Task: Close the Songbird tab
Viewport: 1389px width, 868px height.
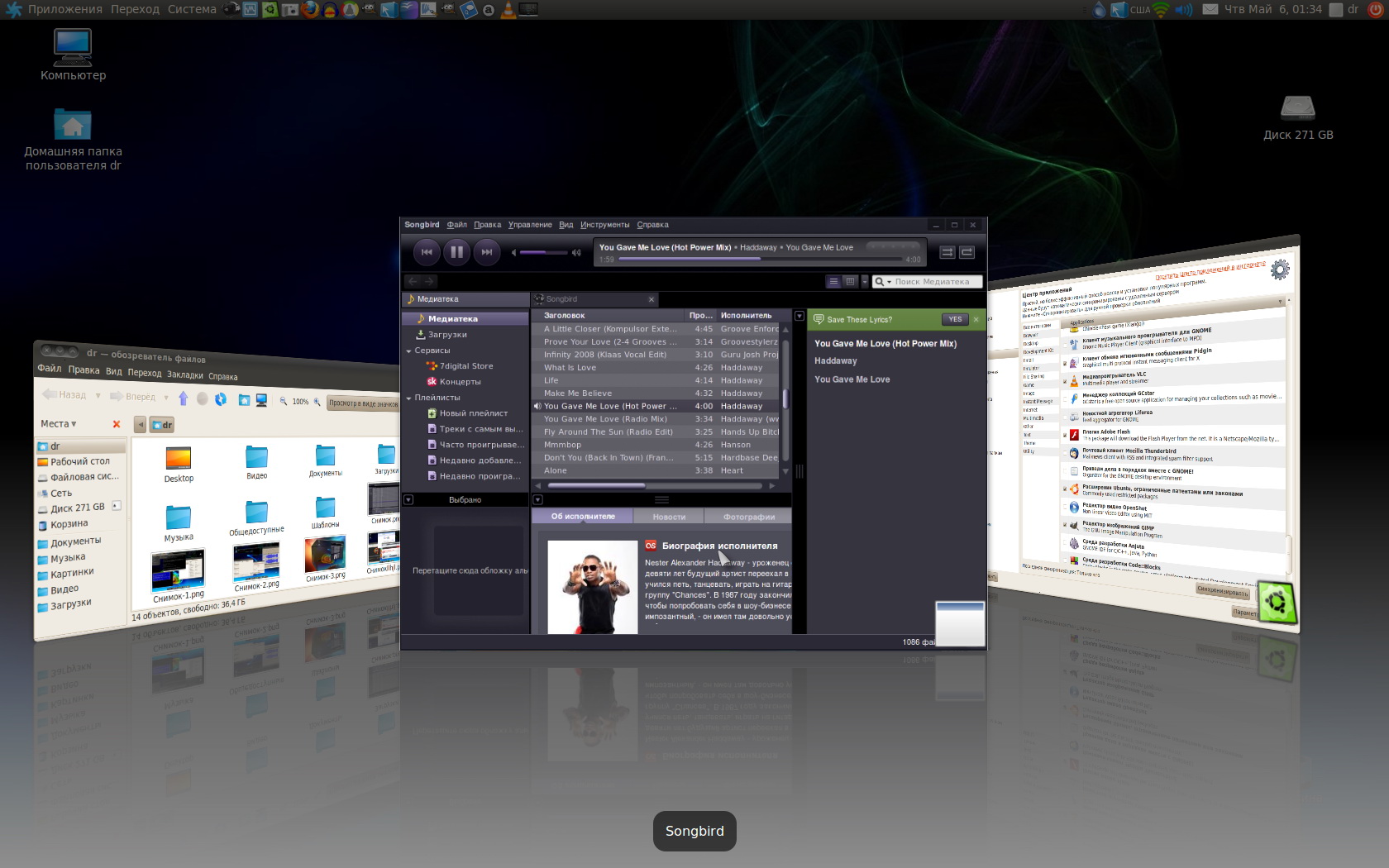Action: [x=651, y=299]
